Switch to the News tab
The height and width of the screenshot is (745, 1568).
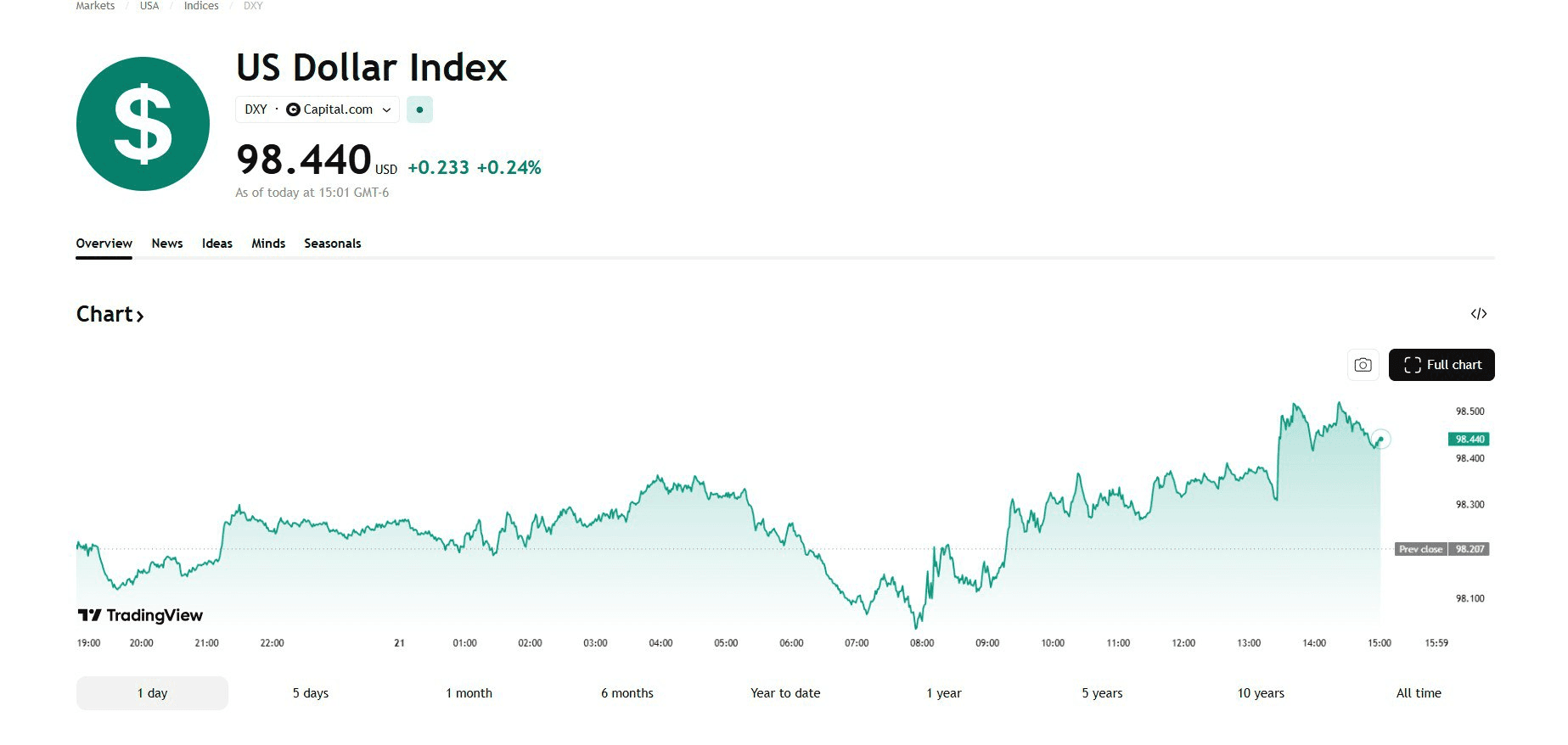pos(167,244)
